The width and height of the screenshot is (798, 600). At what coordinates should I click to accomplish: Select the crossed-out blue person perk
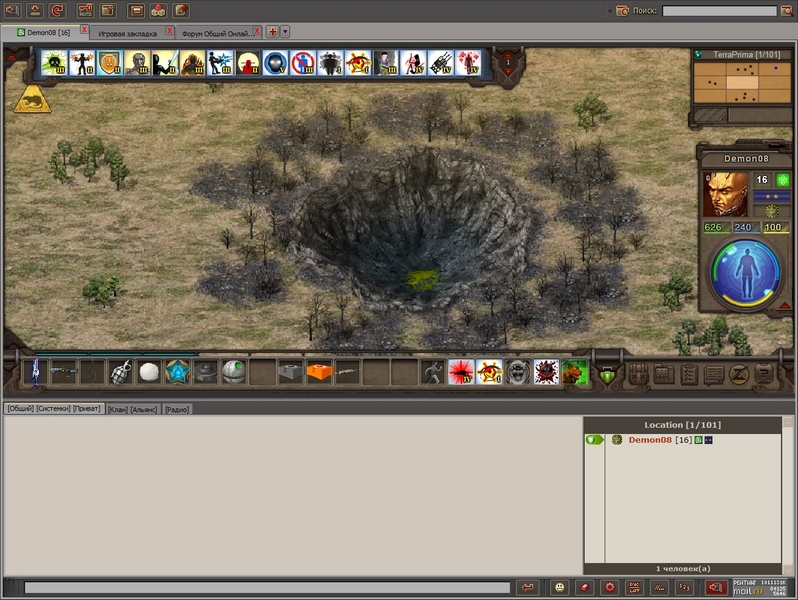point(303,63)
